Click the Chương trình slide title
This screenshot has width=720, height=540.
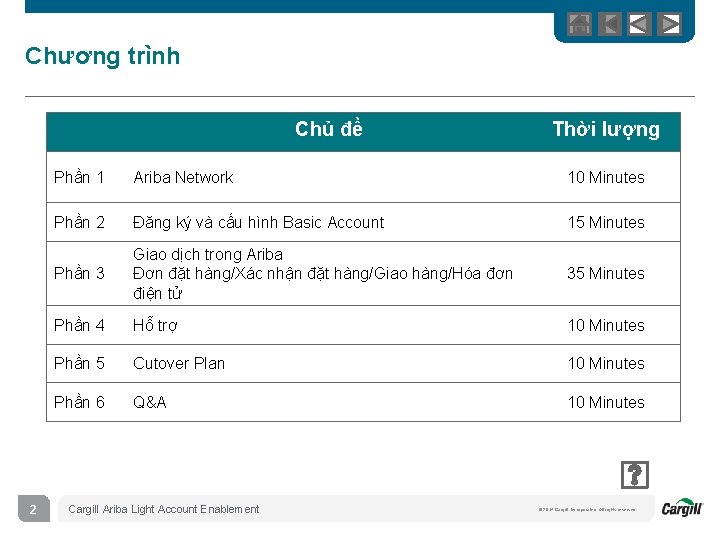pyautogui.click(x=102, y=56)
